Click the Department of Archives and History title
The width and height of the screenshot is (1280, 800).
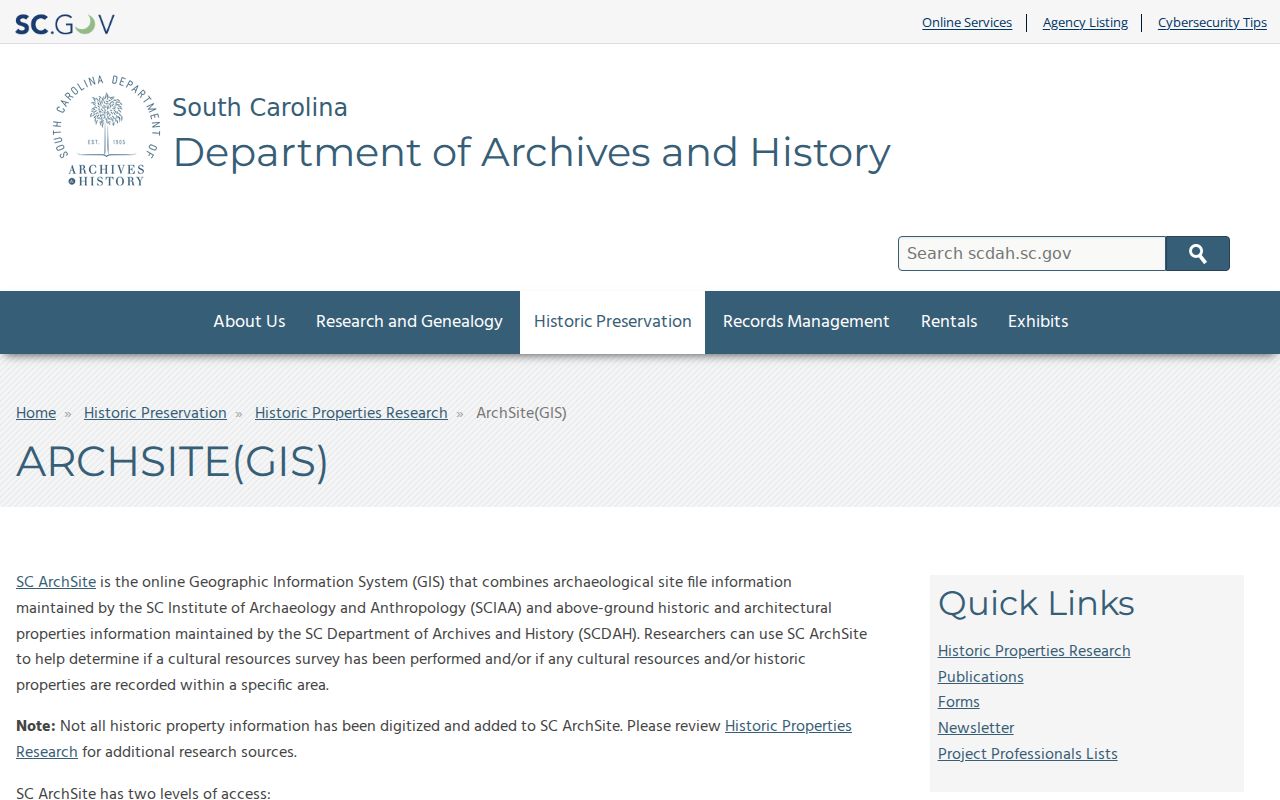pyautogui.click(x=532, y=152)
